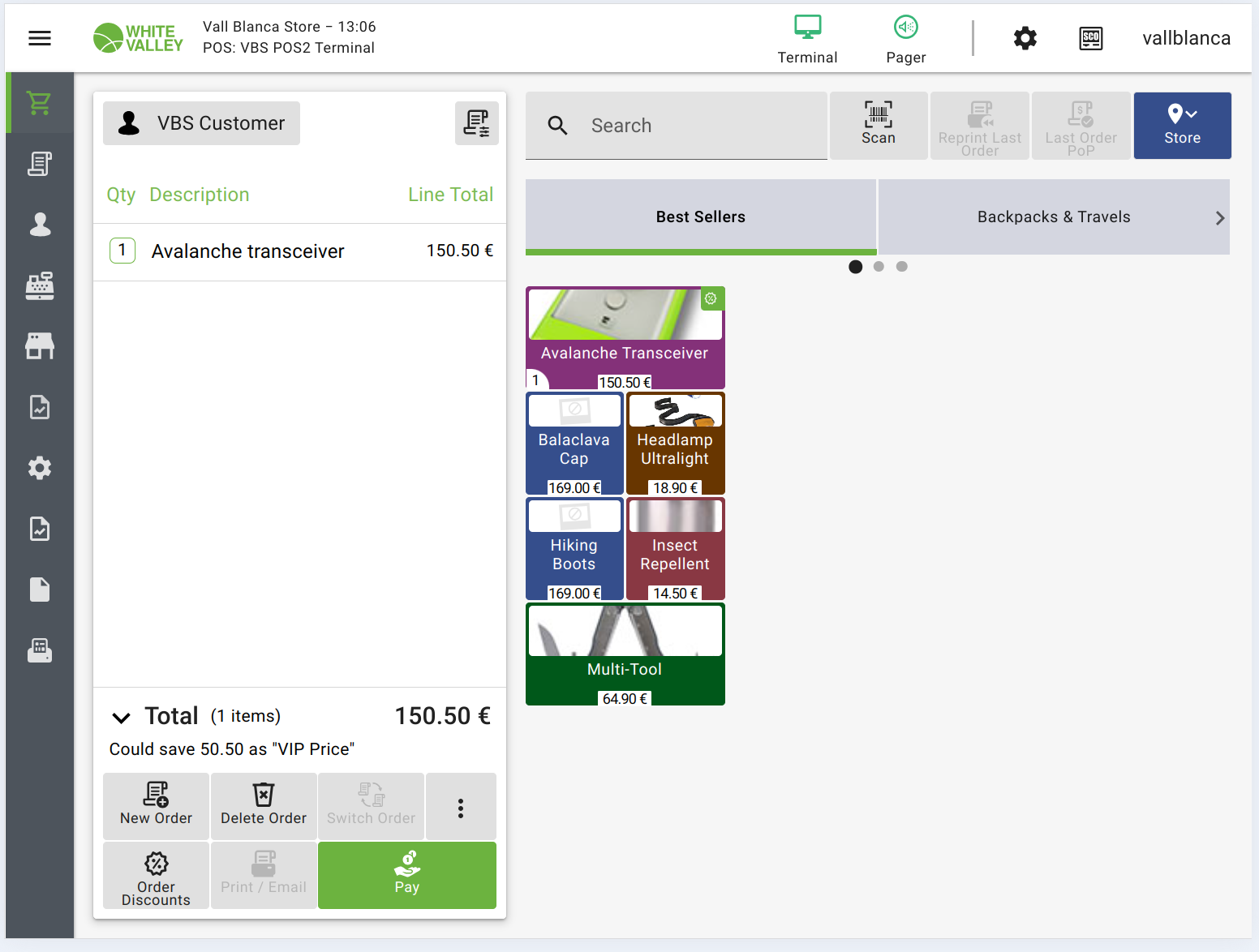Add Headlamp Ultralight product tile
Screen dimensions: 1259x952
pyautogui.click(x=675, y=444)
